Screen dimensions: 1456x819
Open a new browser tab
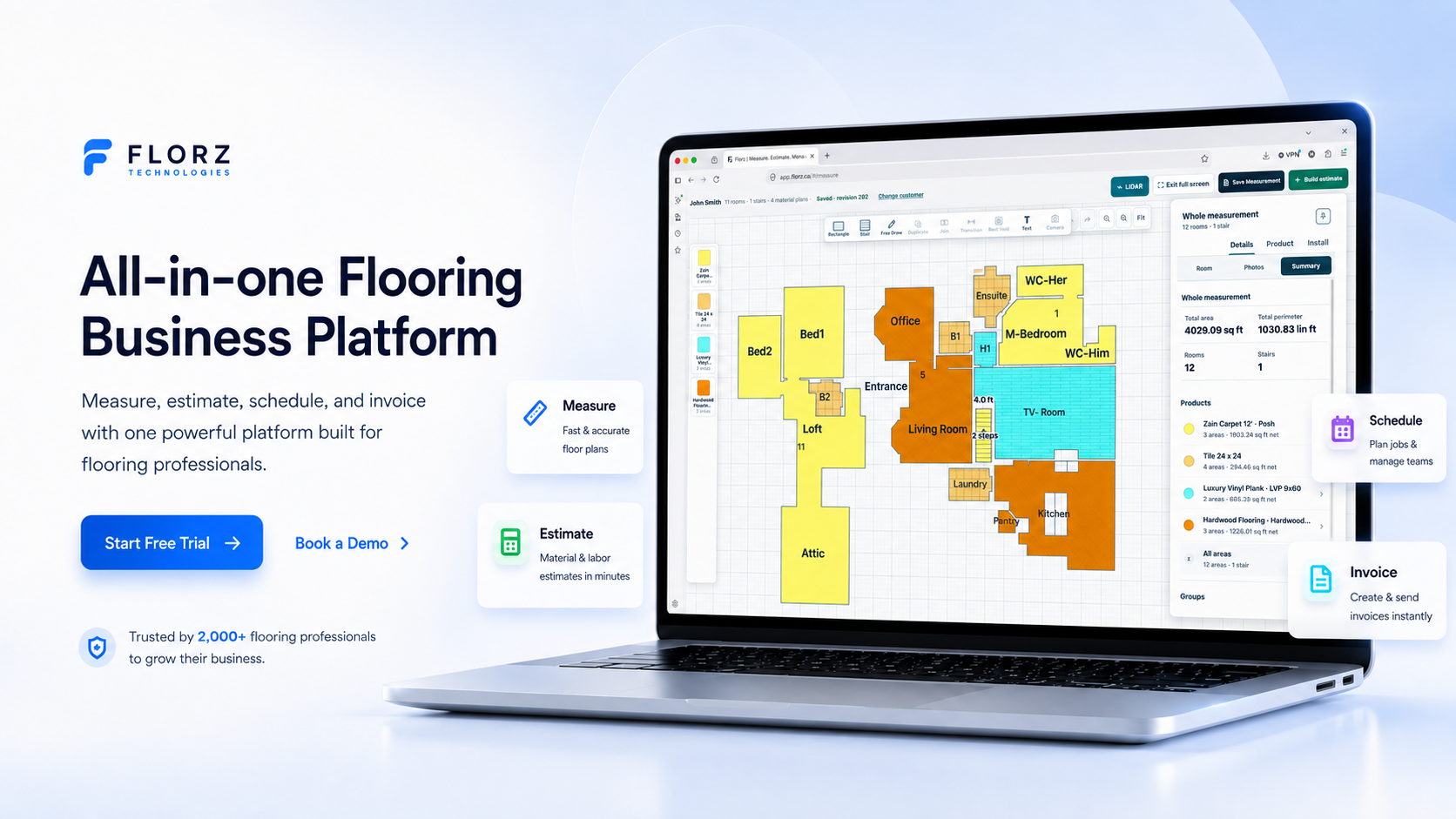[827, 156]
